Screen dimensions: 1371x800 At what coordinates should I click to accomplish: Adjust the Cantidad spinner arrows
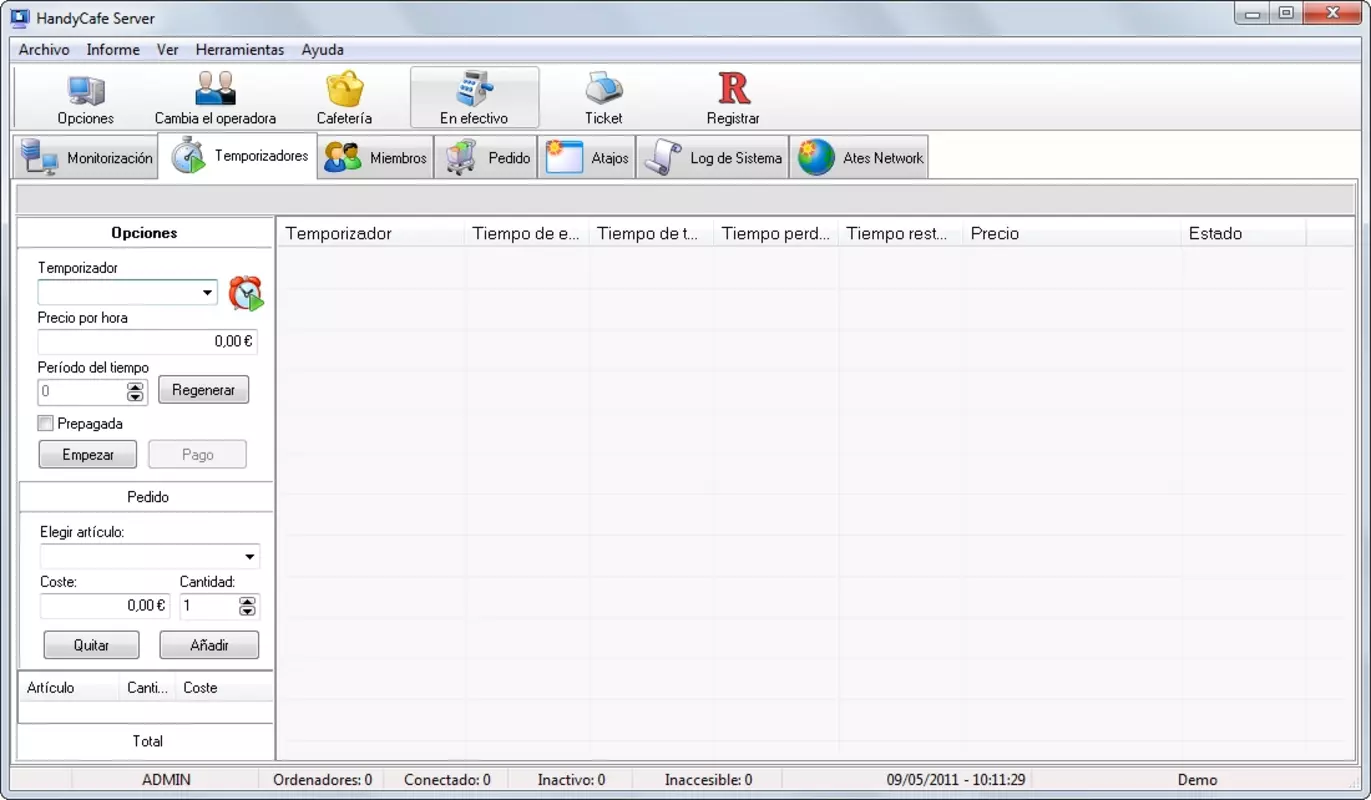click(x=248, y=605)
